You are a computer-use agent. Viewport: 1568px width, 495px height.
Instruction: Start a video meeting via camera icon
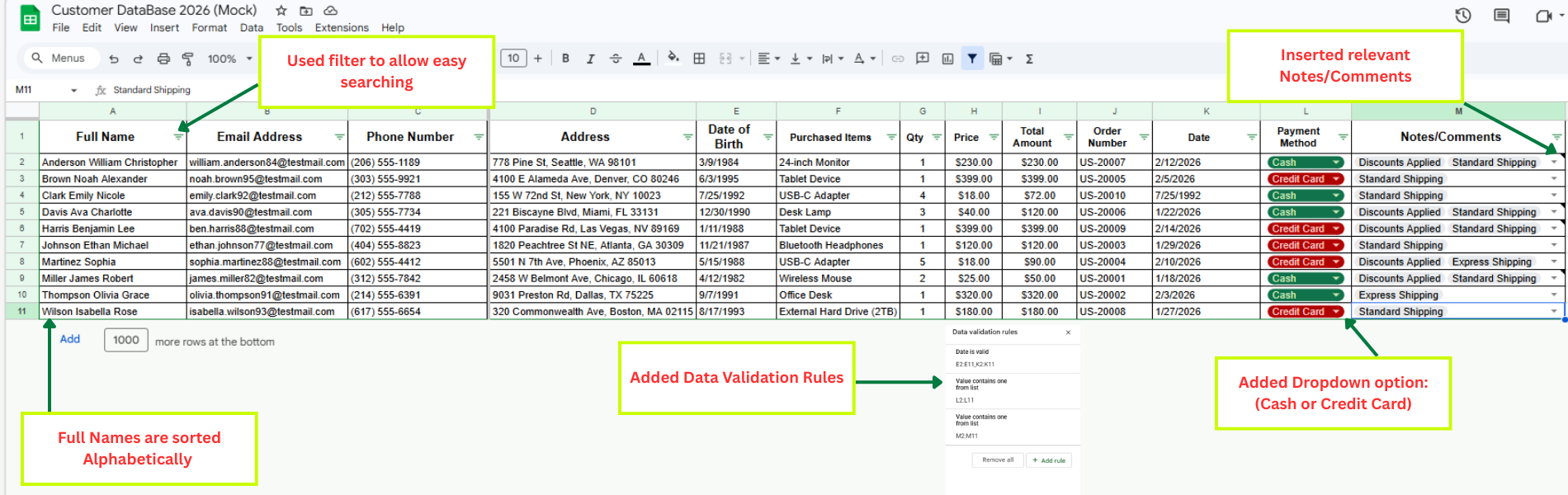coord(1543,16)
